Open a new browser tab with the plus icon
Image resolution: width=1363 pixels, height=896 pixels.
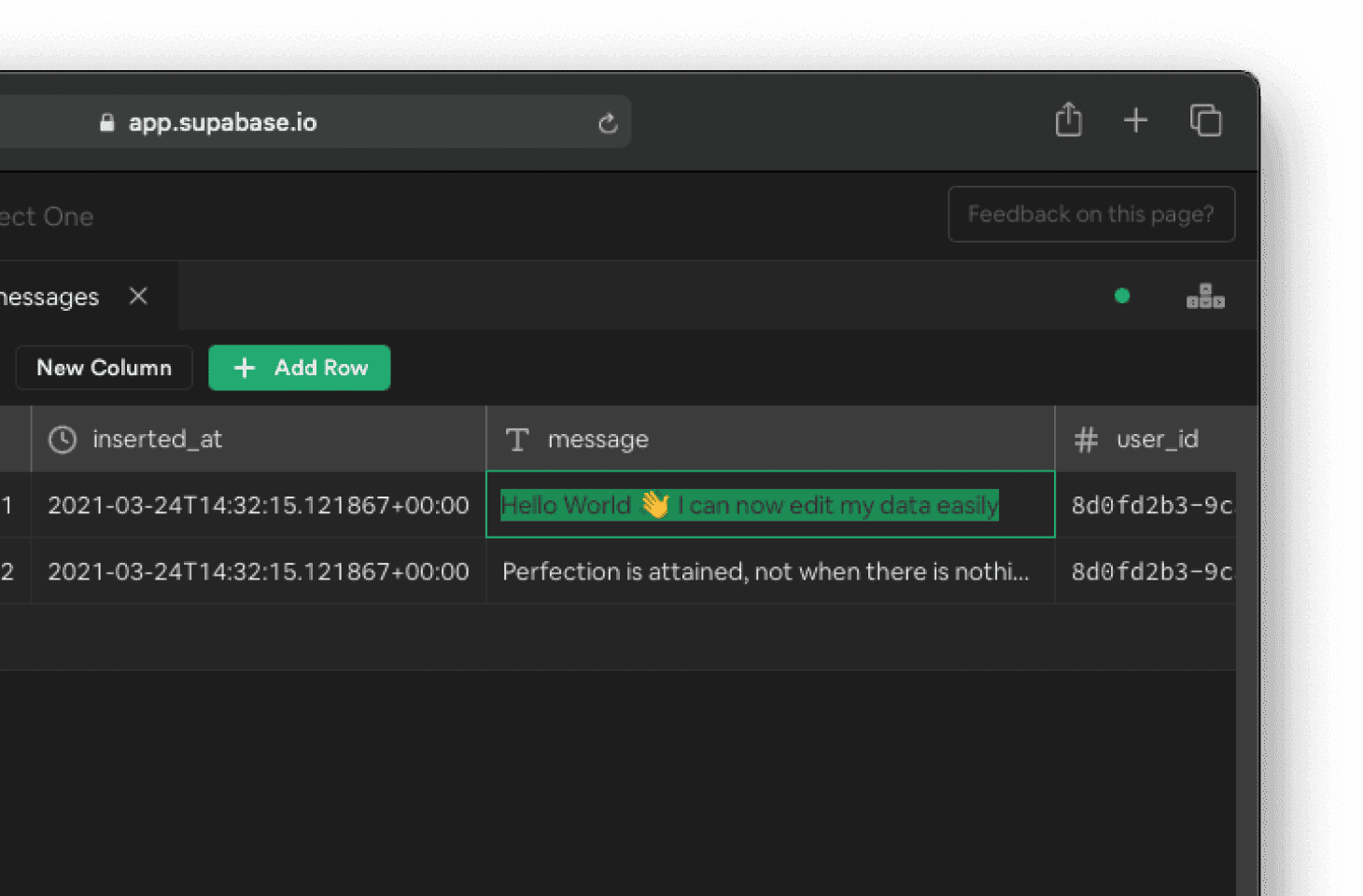(1136, 120)
